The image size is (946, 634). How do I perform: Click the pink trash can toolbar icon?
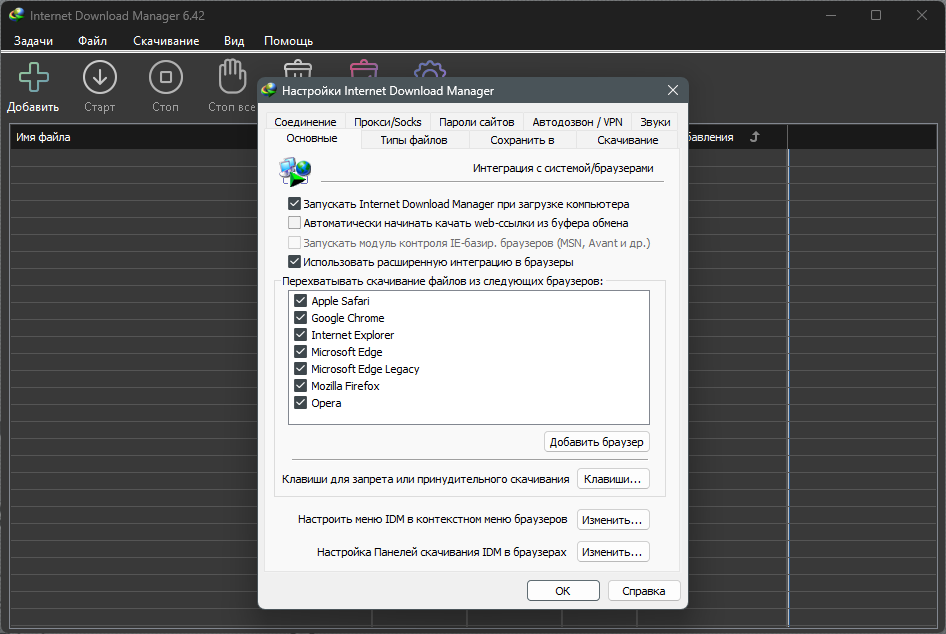(363, 69)
